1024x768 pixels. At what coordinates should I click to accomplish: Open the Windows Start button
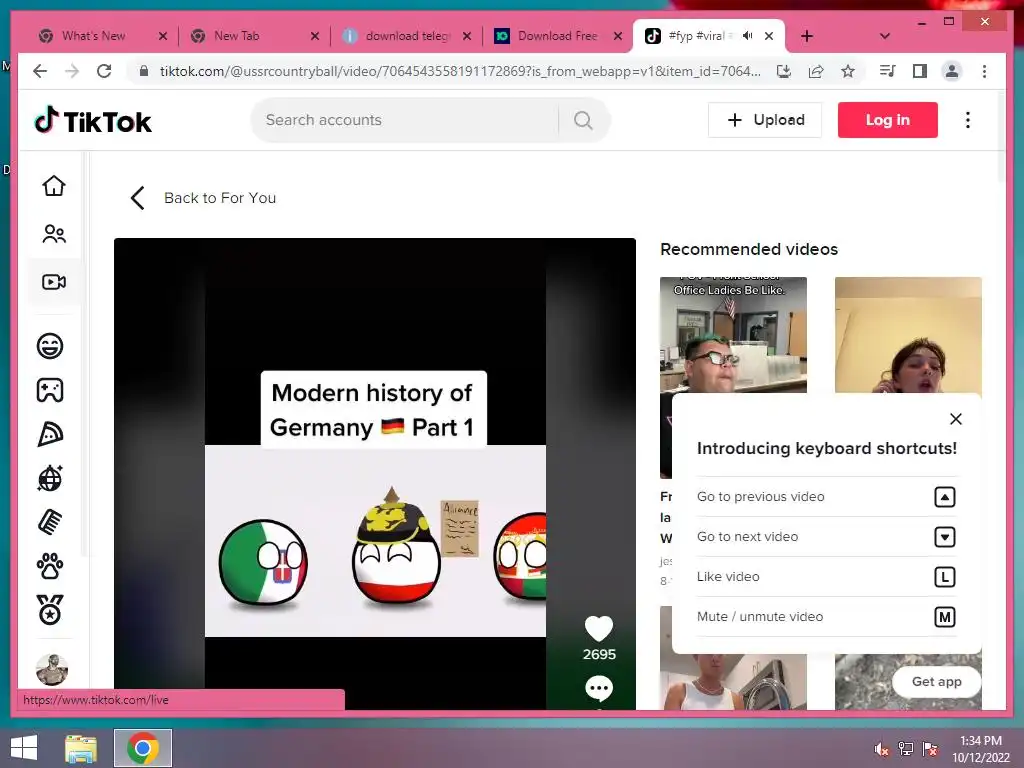point(24,748)
